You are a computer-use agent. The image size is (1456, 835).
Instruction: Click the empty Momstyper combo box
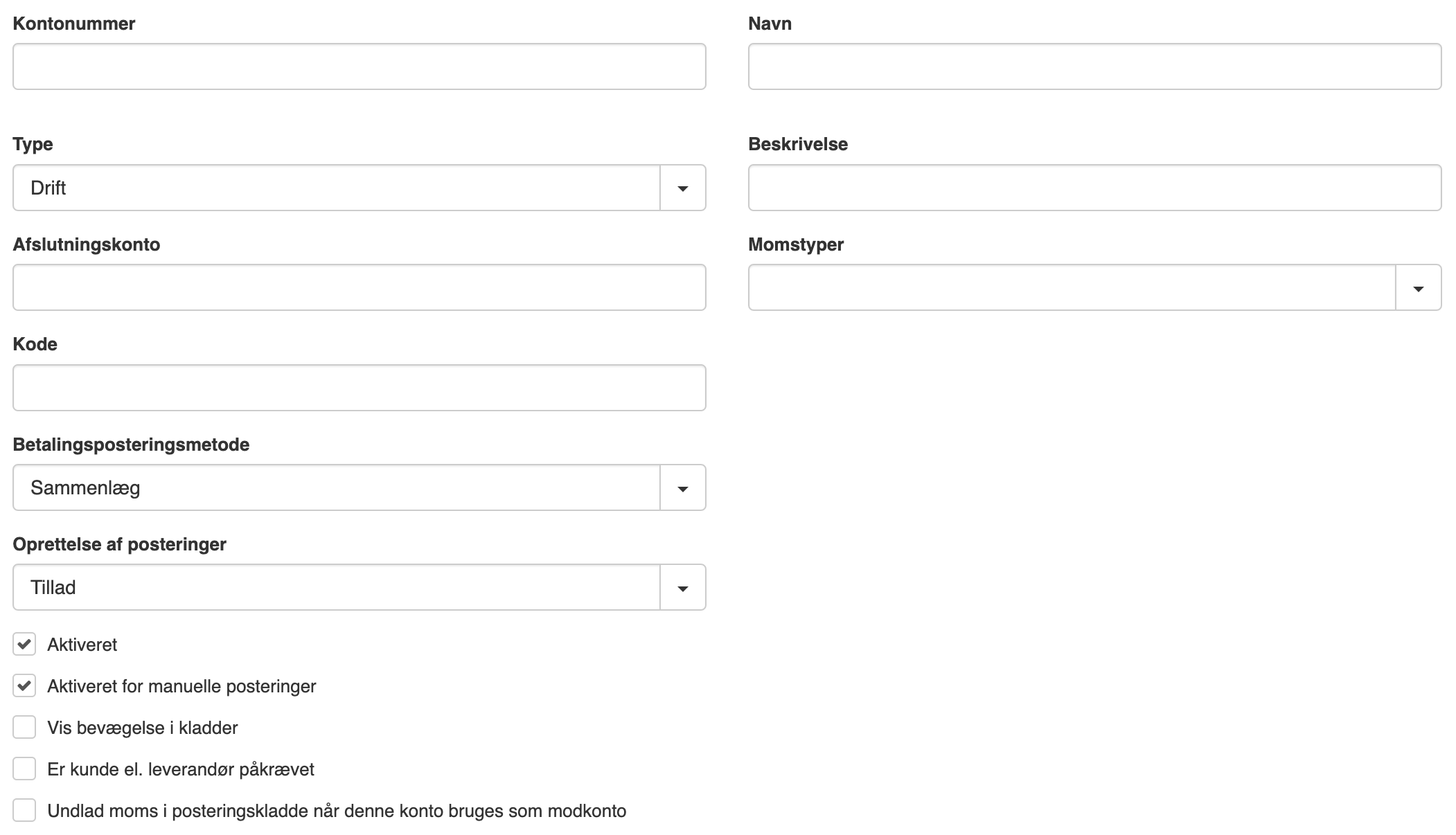point(1071,287)
